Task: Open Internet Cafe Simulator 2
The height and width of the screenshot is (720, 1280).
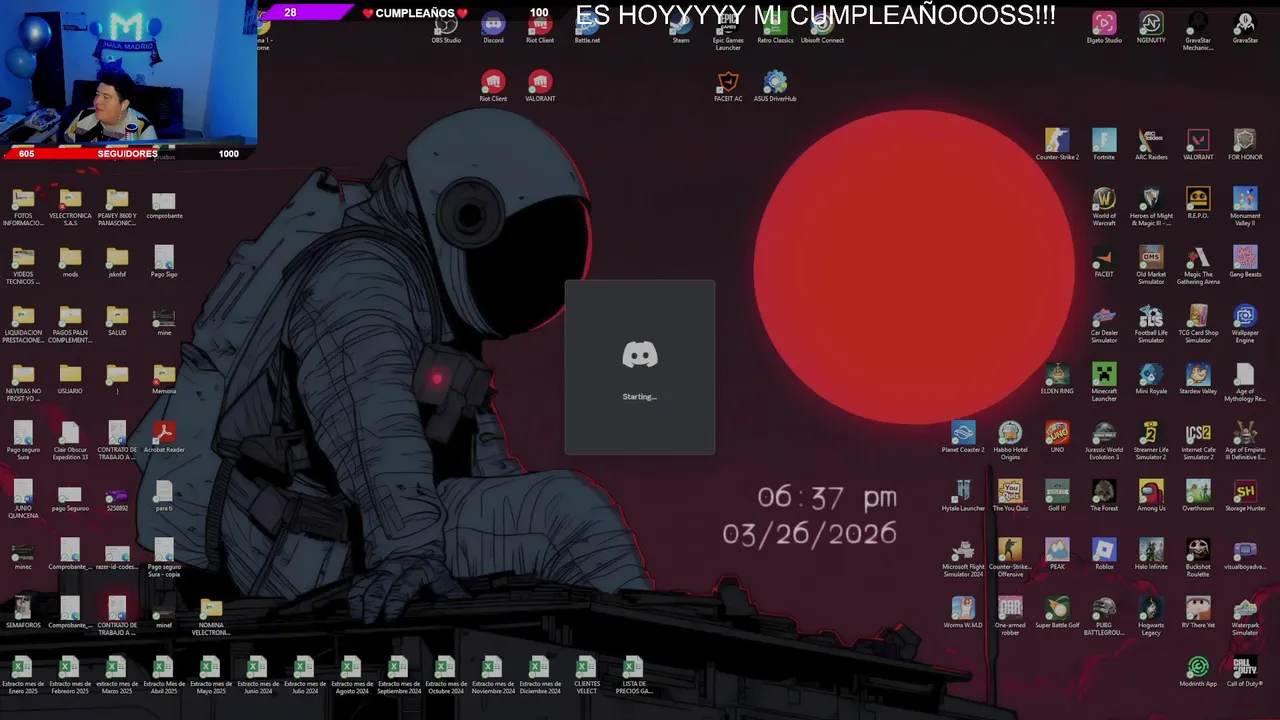Action: pyautogui.click(x=1198, y=440)
